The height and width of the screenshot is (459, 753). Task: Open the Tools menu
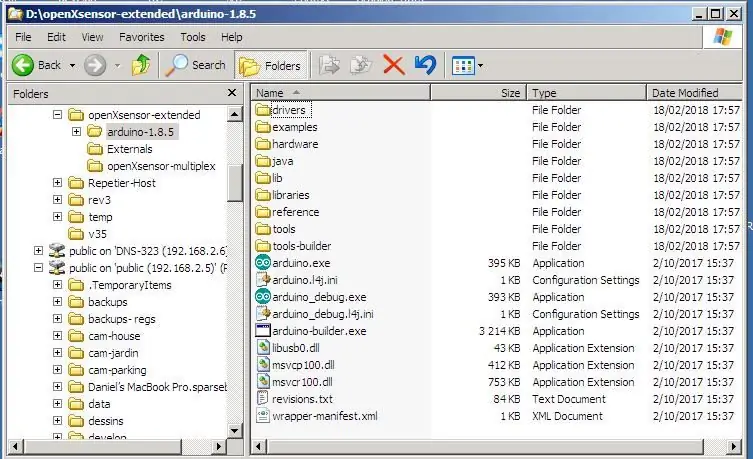coord(193,37)
